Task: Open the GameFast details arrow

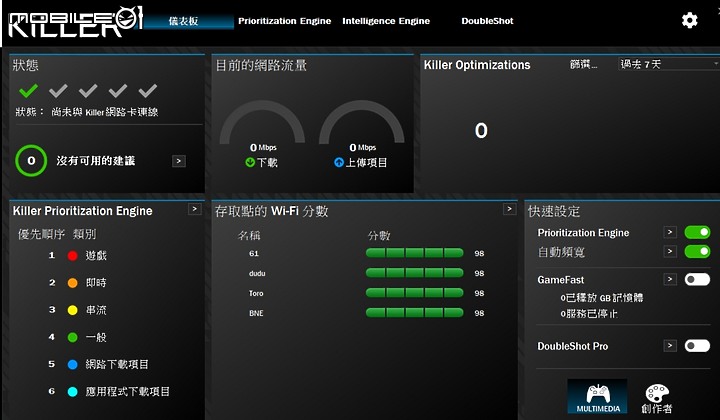Action: [x=670, y=280]
